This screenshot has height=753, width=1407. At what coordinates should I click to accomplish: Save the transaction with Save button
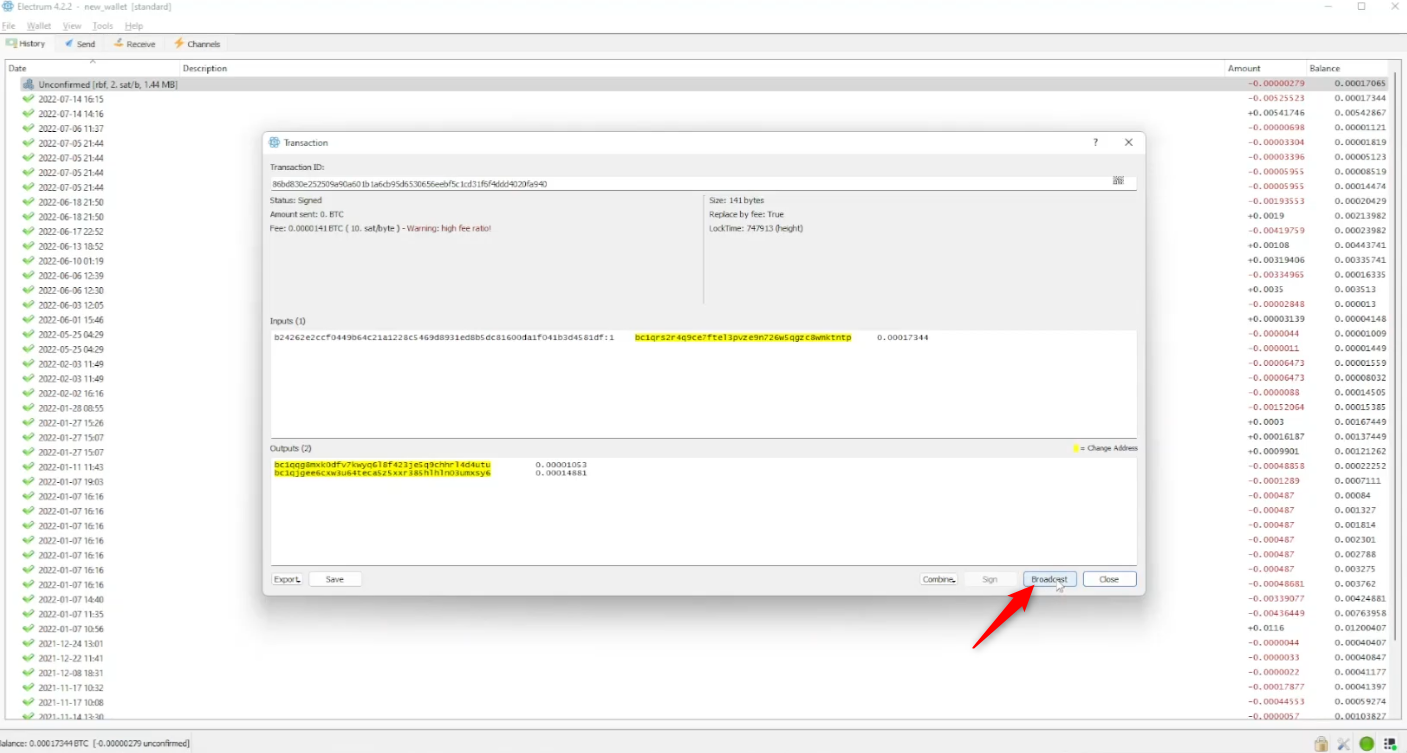tap(335, 579)
